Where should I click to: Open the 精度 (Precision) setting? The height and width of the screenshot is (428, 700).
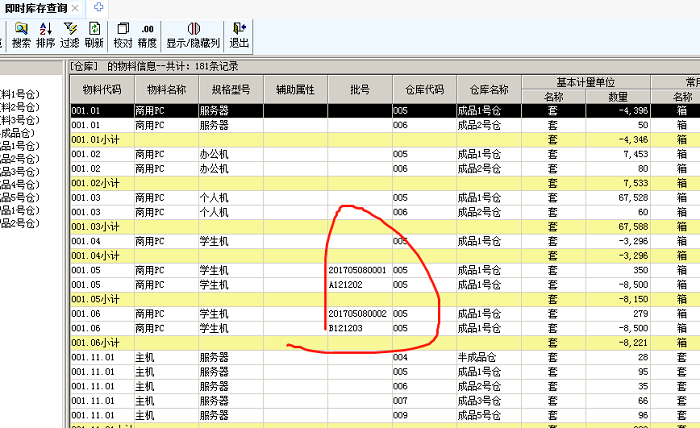pyautogui.click(x=147, y=35)
